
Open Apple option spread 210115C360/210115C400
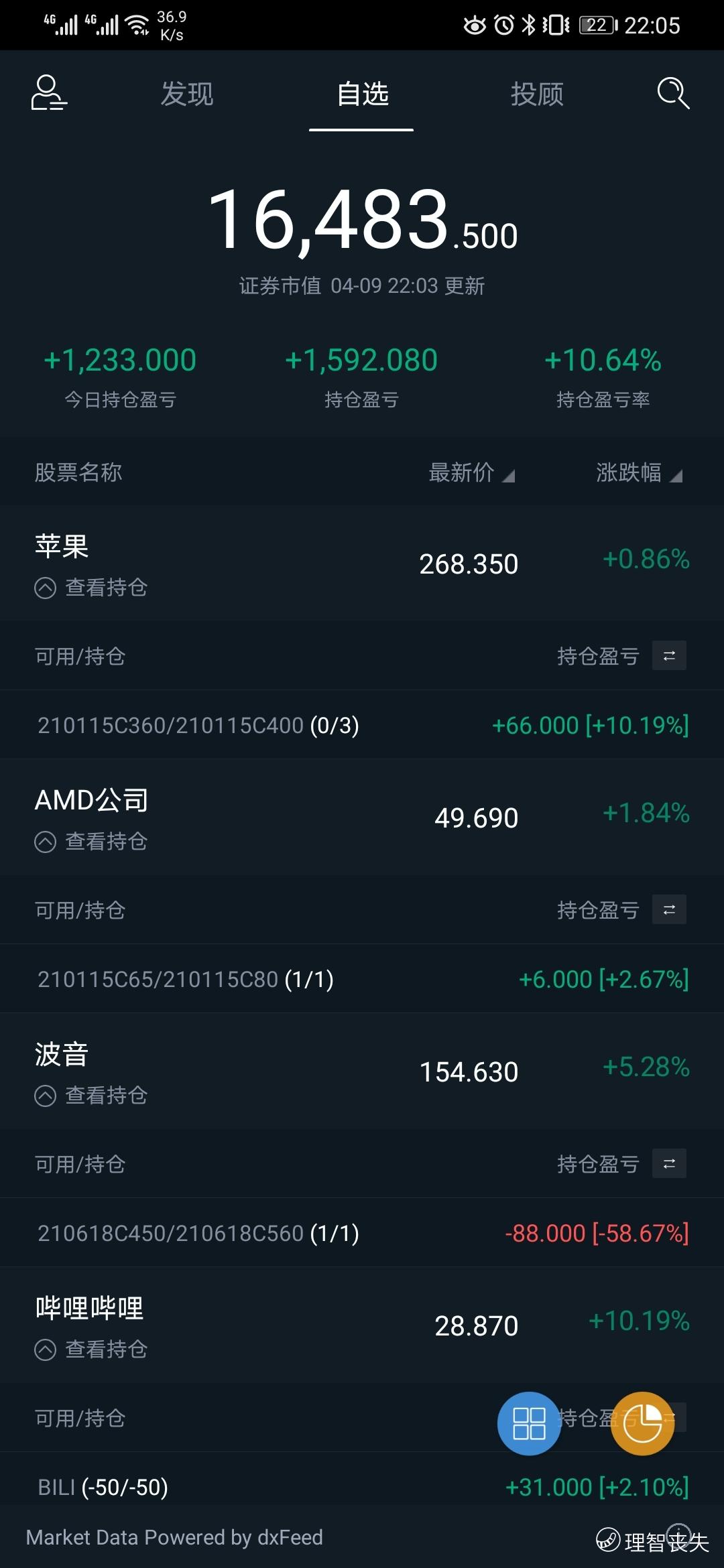[x=362, y=725]
